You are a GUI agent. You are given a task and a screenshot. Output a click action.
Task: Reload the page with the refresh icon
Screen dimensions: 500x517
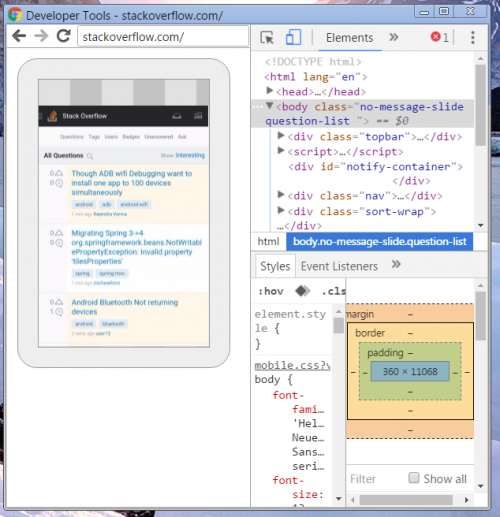pyautogui.click(x=63, y=36)
